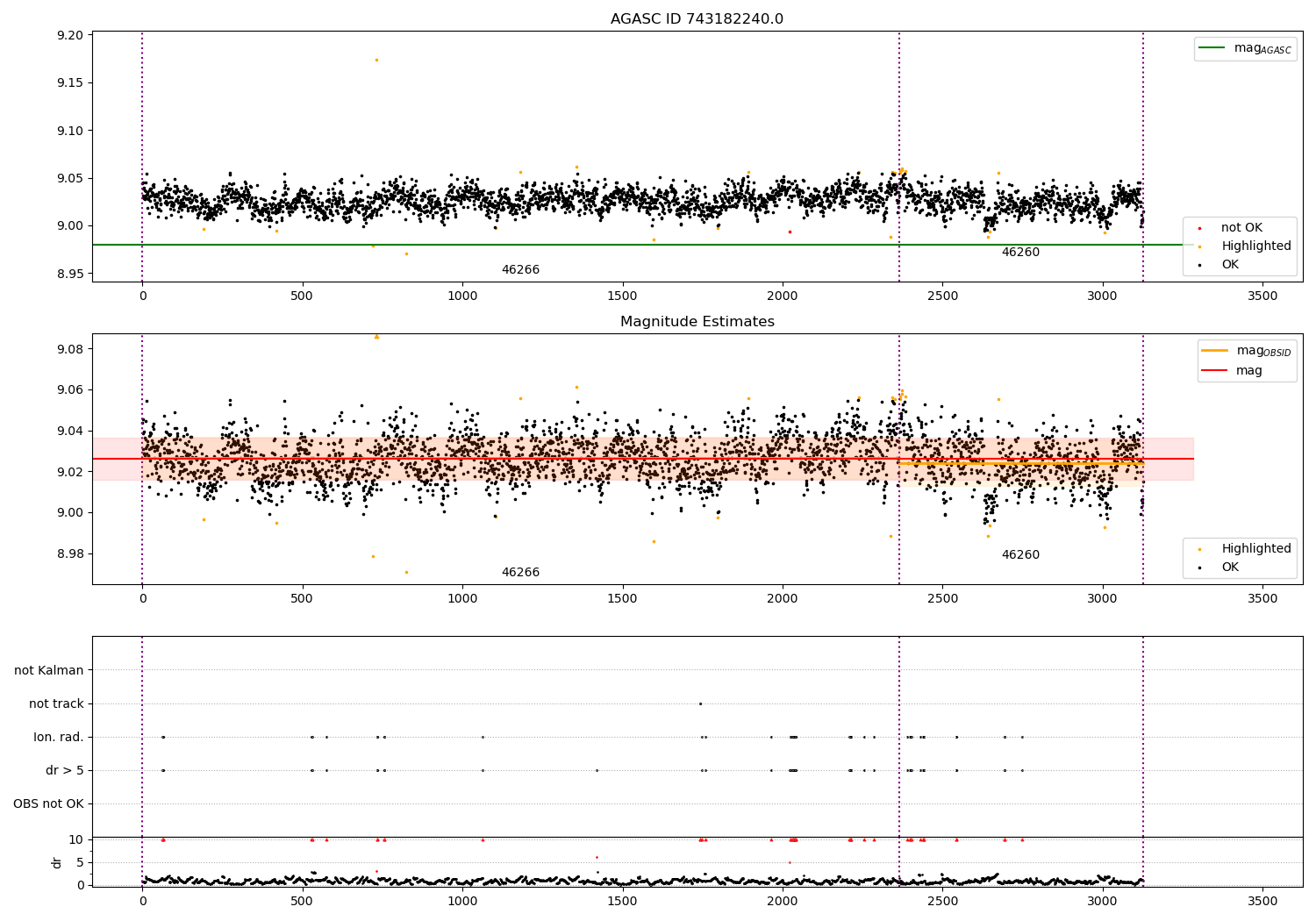Click the "1500" x-tick under Magnitude Estimates plot
1316x921 pixels.
pyautogui.click(x=622, y=599)
